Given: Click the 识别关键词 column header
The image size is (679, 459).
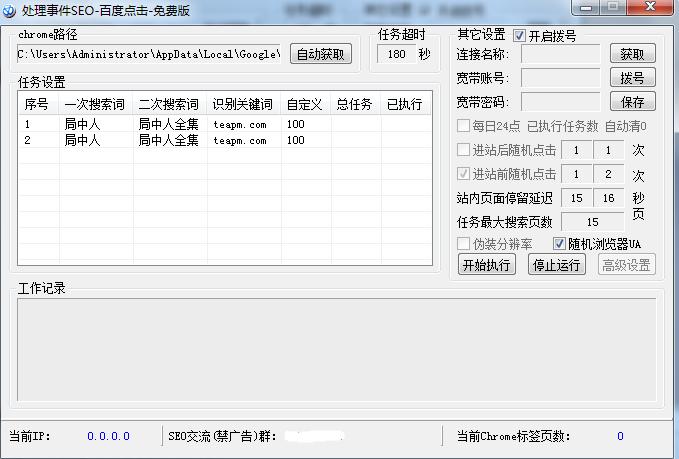Looking at the screenshot, I should [244, 104].
